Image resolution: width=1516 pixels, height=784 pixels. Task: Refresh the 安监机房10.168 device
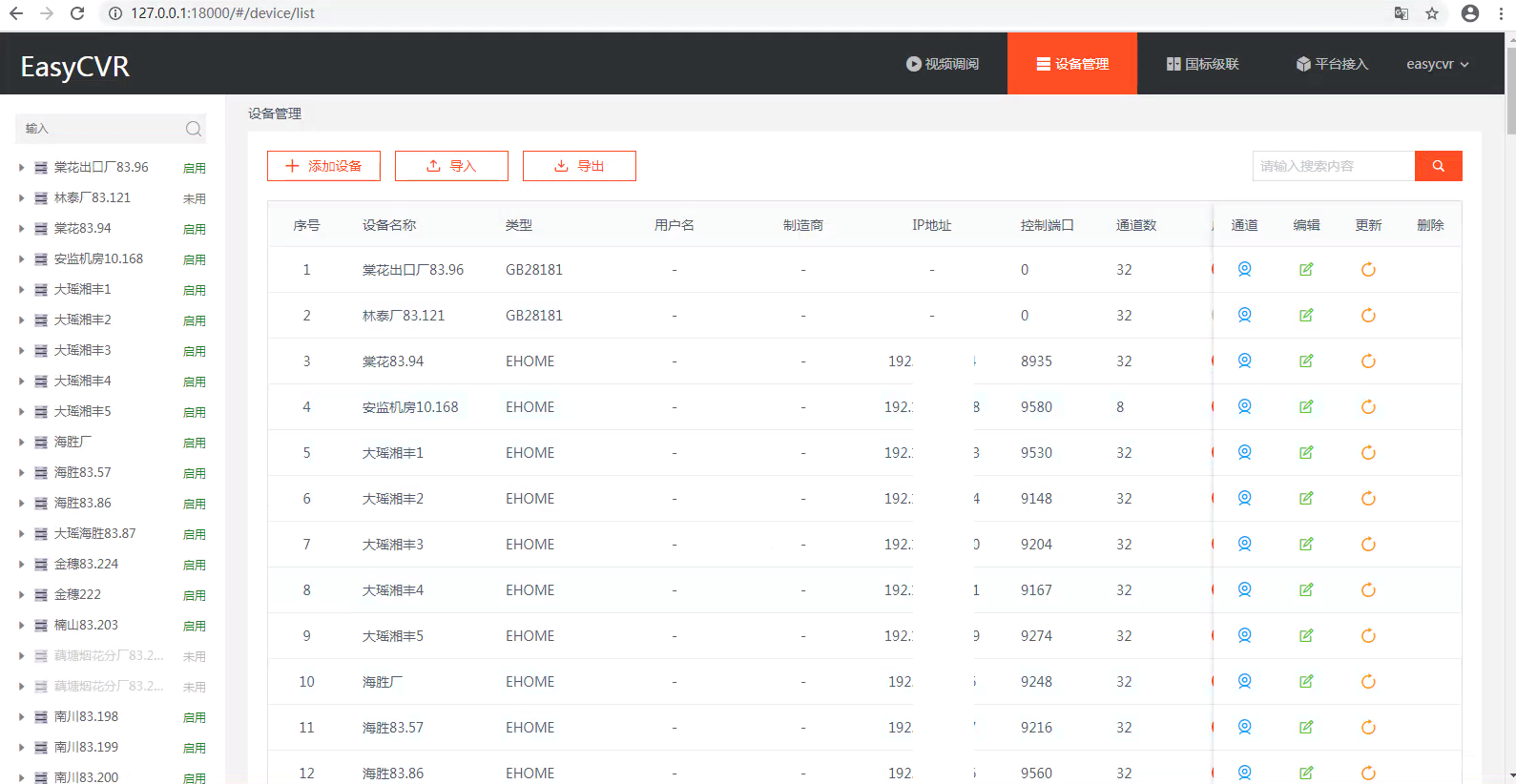(x=1368, y=406)
